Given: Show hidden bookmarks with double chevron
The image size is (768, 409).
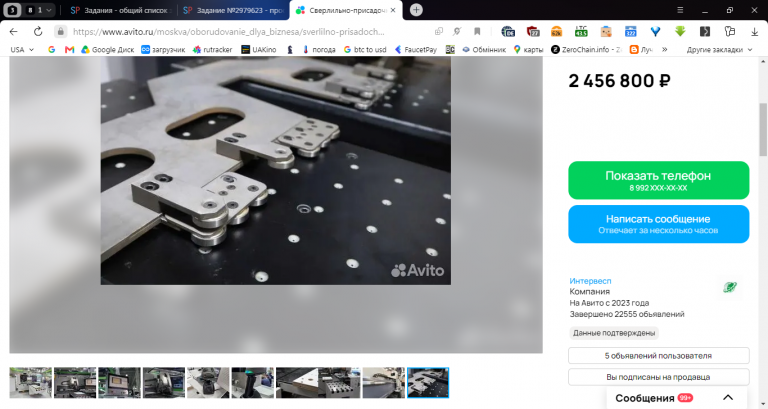Looking at the screenshot, I should point(665,49).
